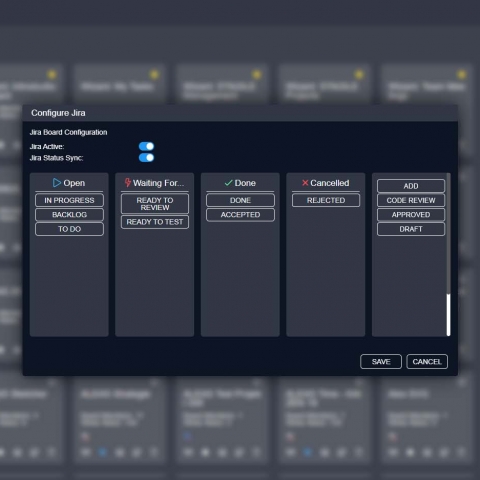
Task: Click the Jira Board Configuration label
Action: point(68,132)
